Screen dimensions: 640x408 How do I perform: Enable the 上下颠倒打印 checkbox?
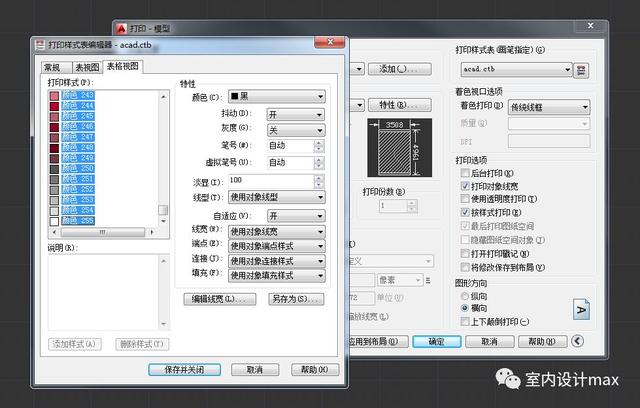point(465,322)
